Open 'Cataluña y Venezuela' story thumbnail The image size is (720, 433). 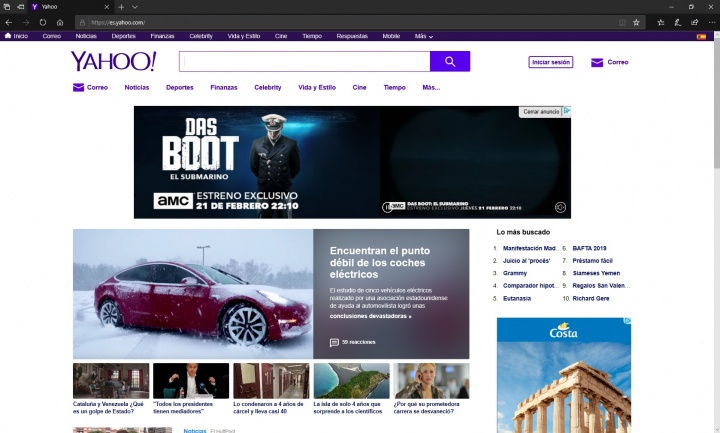111,381
